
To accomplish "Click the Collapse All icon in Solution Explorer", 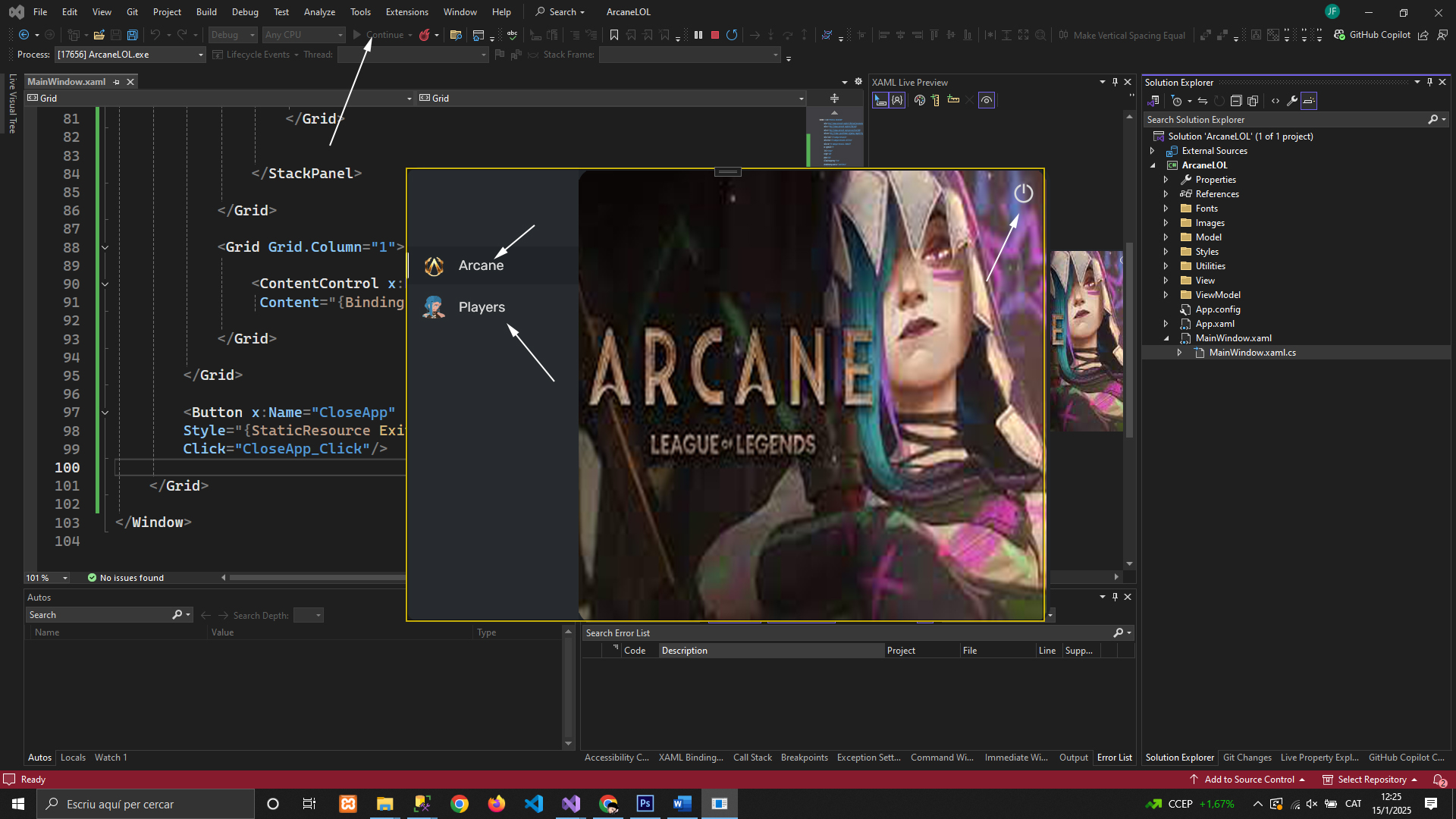I will [x=1235, y=101].
